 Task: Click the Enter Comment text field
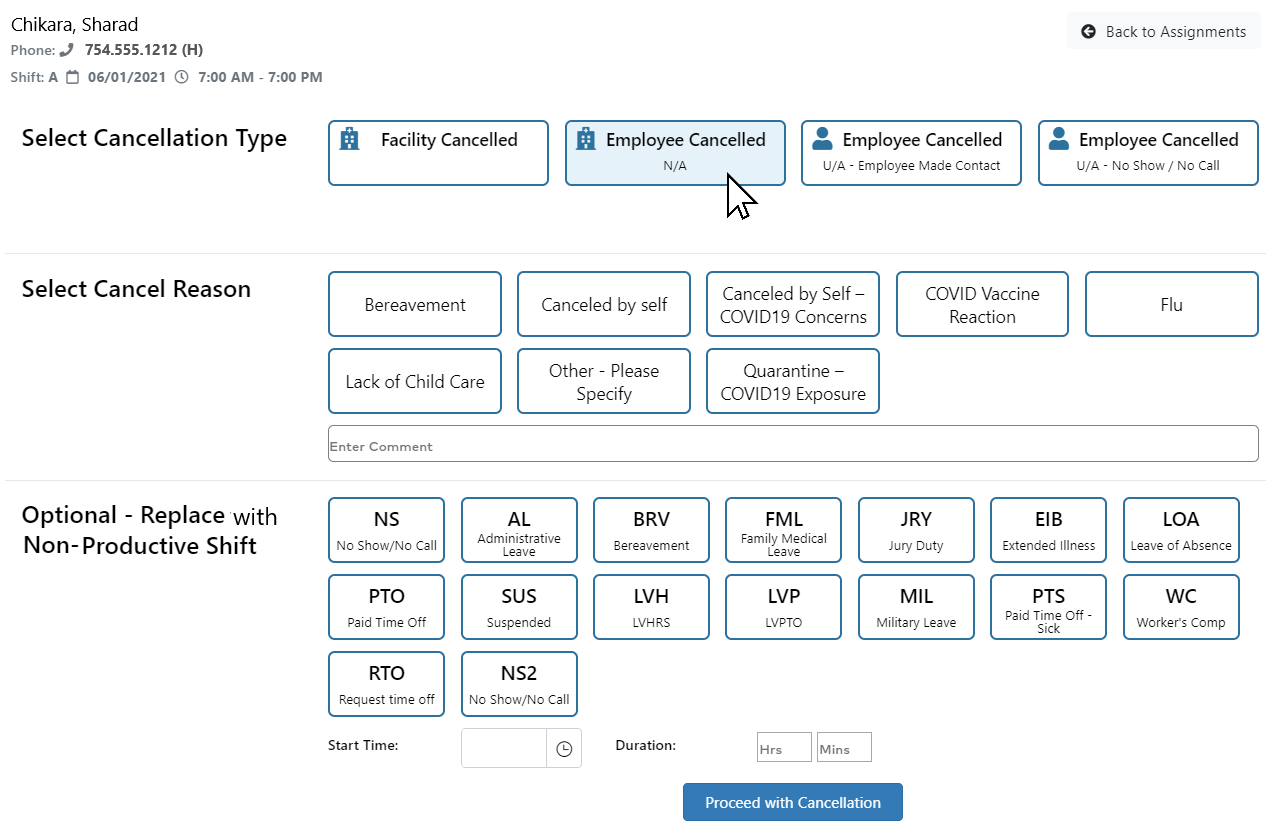[792, 443]
